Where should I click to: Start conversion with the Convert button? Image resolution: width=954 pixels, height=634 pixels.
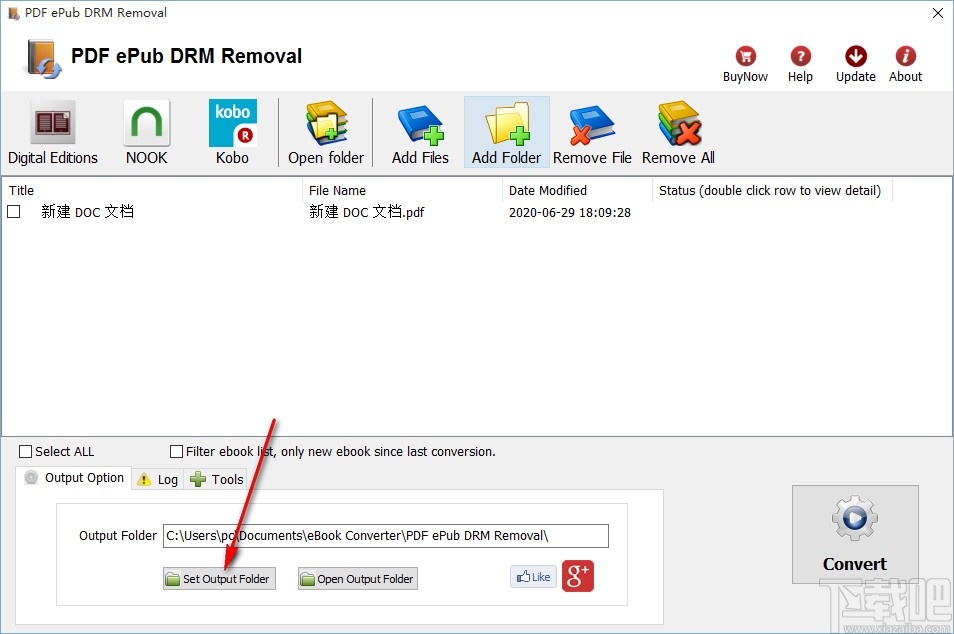click(x=855, y=534)
